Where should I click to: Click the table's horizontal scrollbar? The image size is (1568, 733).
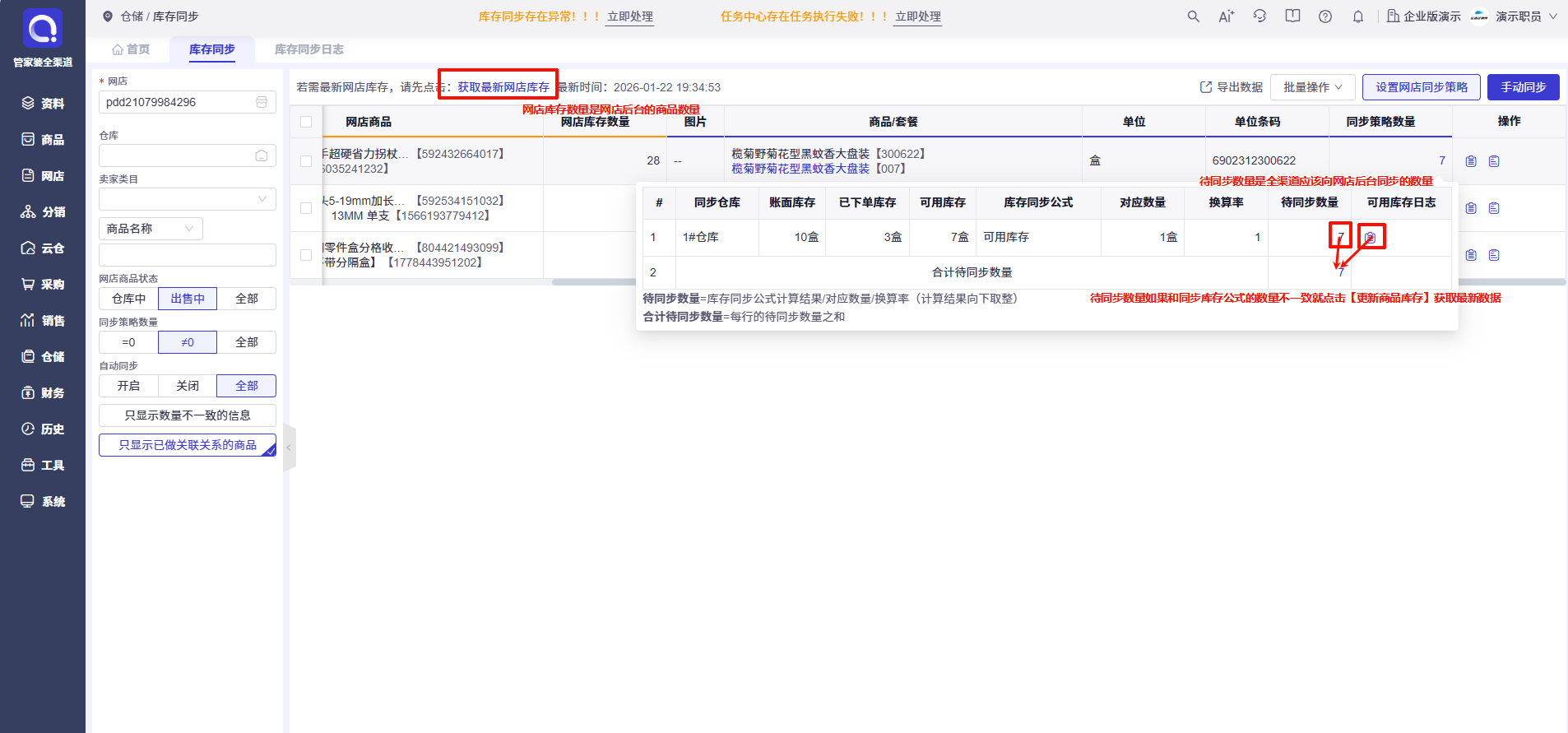point(1059,282)
